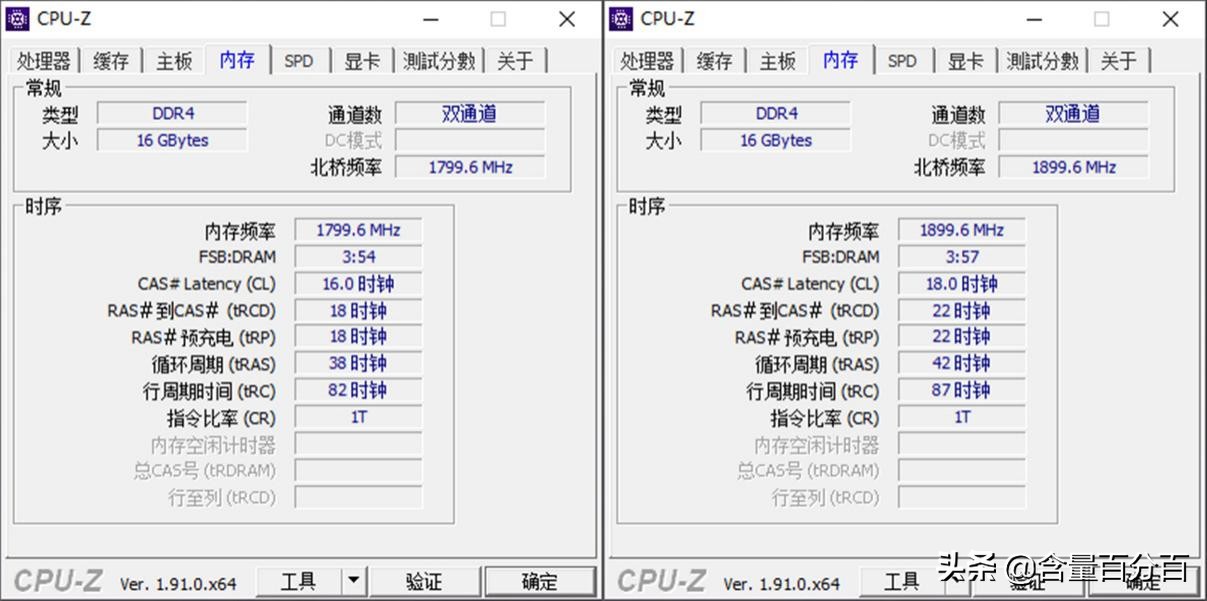Click the CPU-Z branding in the right status bar
Screen dimensions: 1207x601
point(662,583)
